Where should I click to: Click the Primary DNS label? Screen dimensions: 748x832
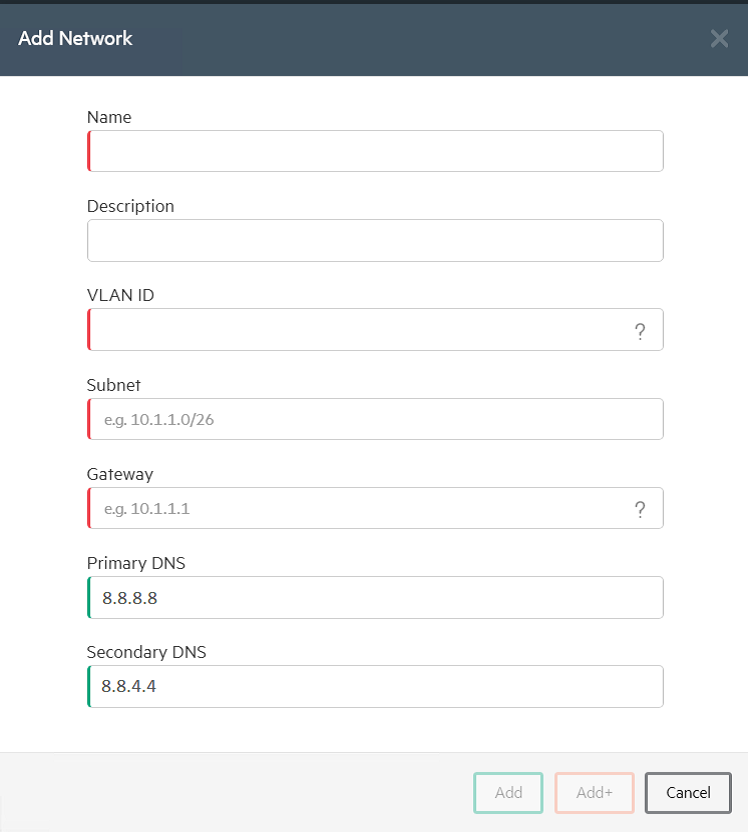click(136, 563)
